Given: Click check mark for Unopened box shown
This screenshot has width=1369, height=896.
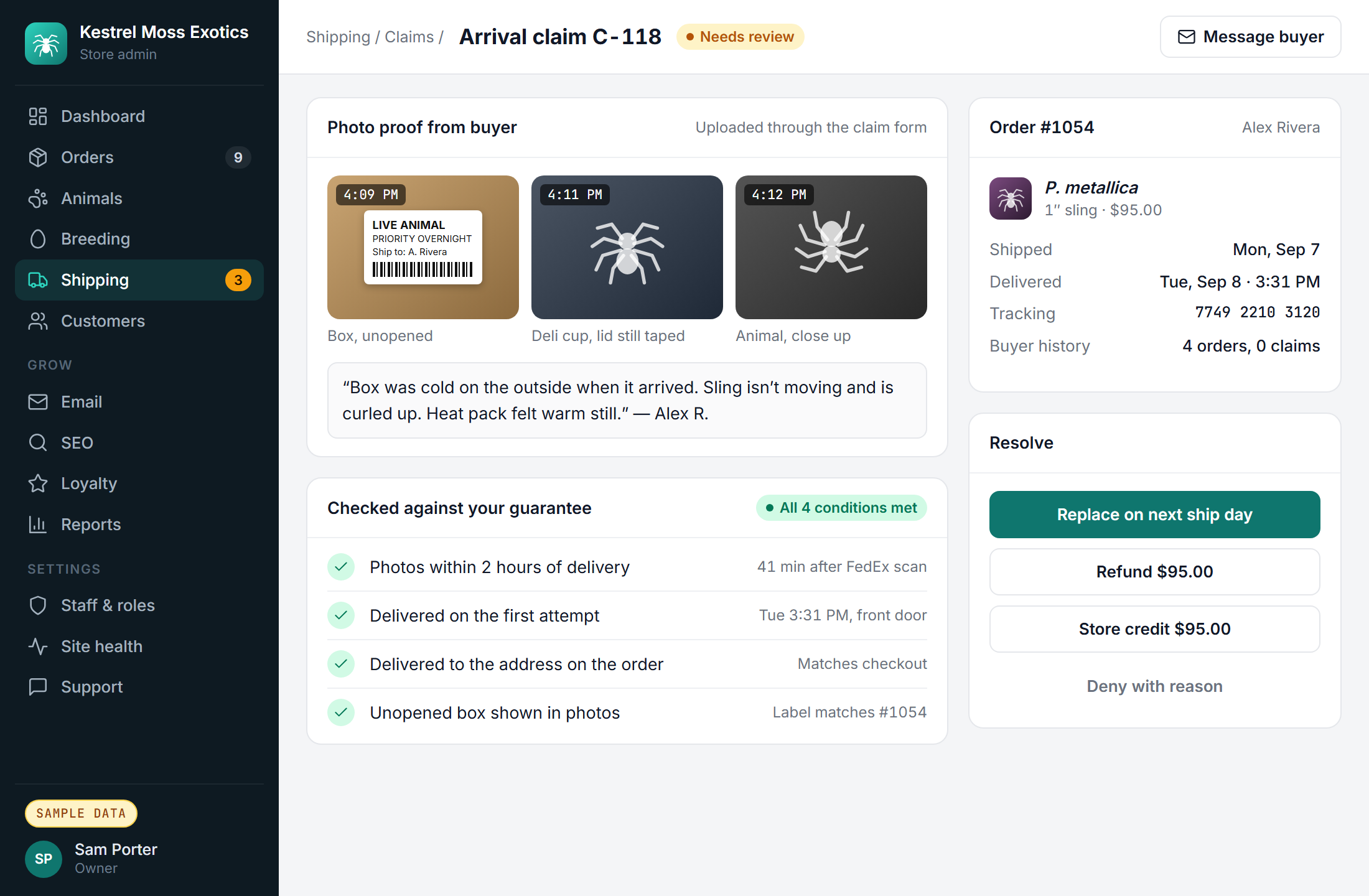Looking at the screenshot, I should pos(341,712).
